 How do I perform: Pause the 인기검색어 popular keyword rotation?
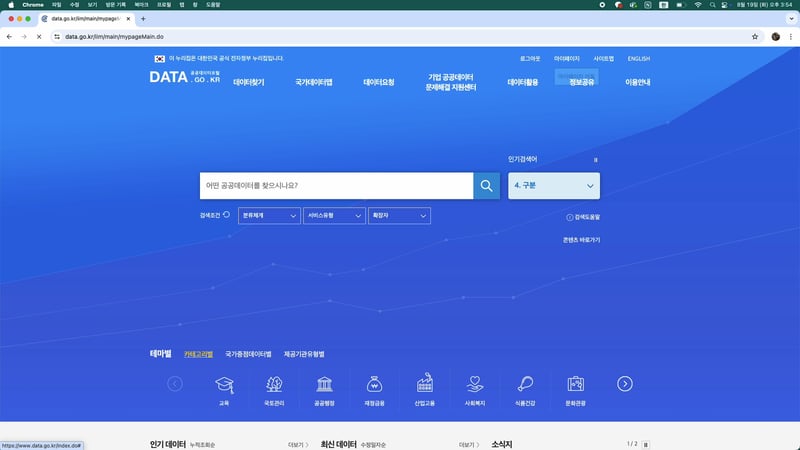[x=596, y=159]
